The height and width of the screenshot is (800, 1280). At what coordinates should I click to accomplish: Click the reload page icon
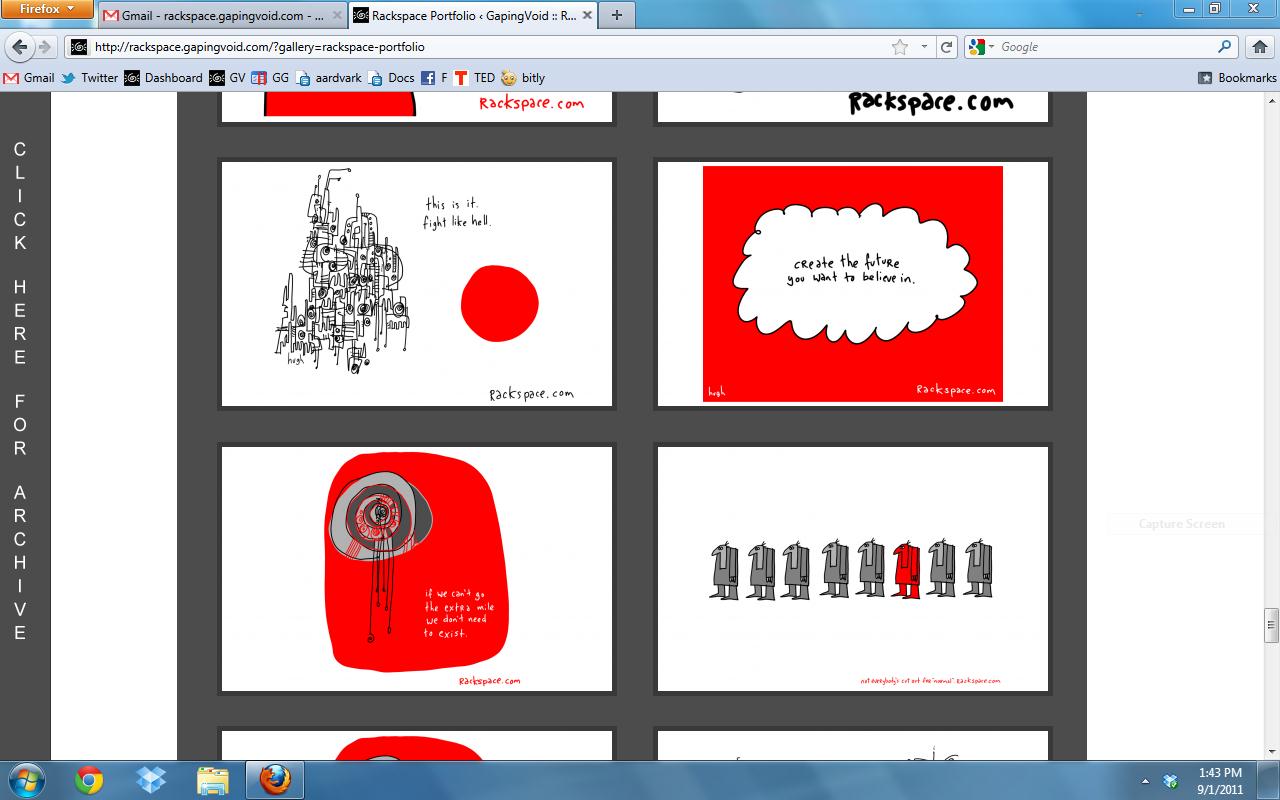[x=946, y=47]
